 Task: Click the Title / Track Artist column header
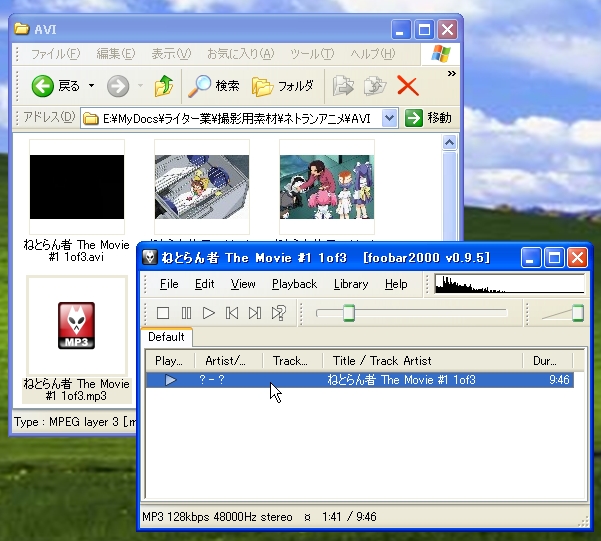(423, 361)
